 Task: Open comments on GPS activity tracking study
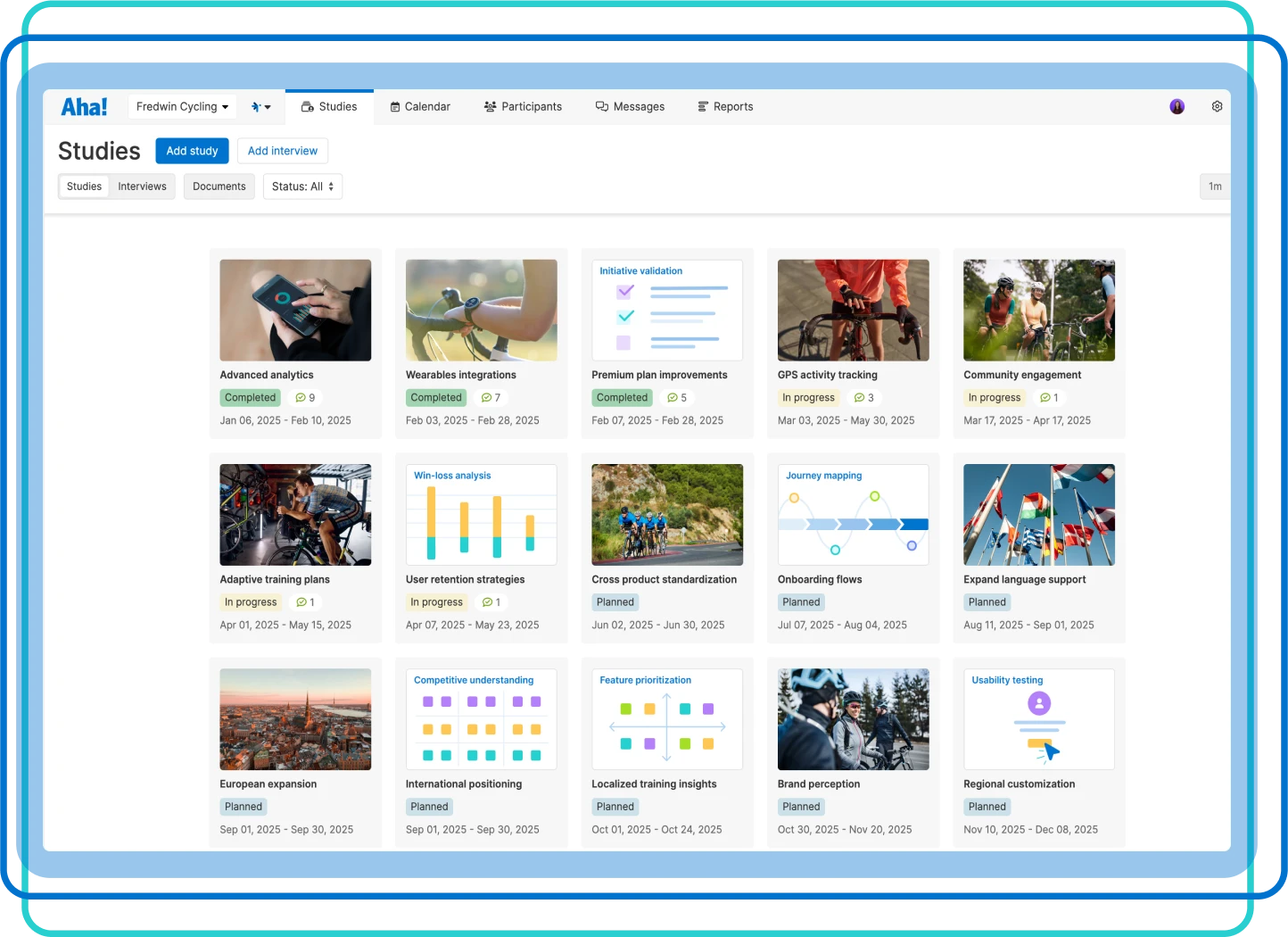click(864, 397)
